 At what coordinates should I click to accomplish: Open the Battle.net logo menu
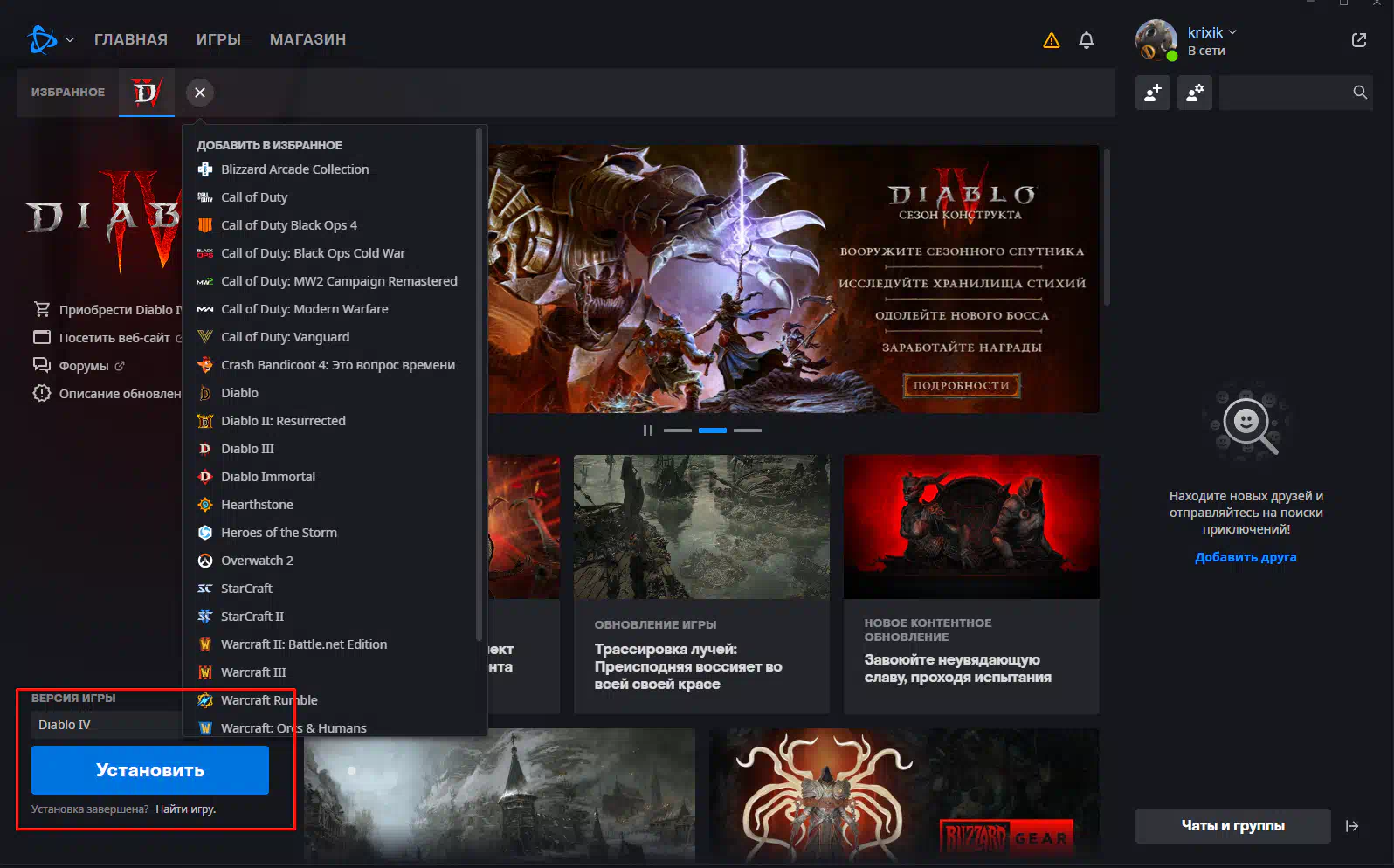coord(43,39)
